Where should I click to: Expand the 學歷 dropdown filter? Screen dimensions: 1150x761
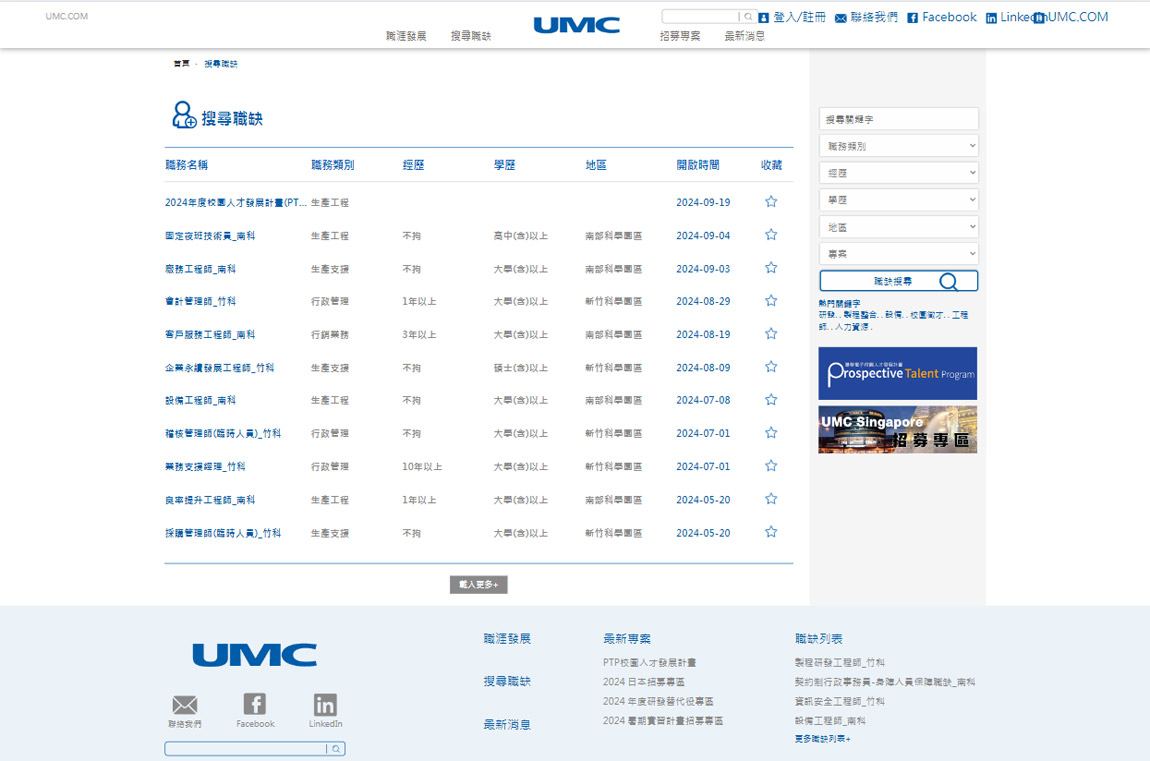click(x=898, y=200)
